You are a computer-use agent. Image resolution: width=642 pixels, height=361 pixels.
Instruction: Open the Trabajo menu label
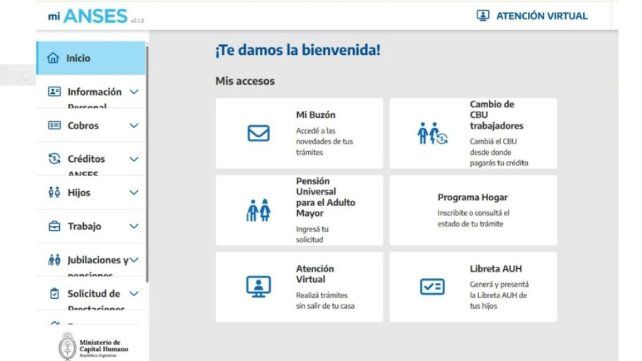tap(84, 226)
